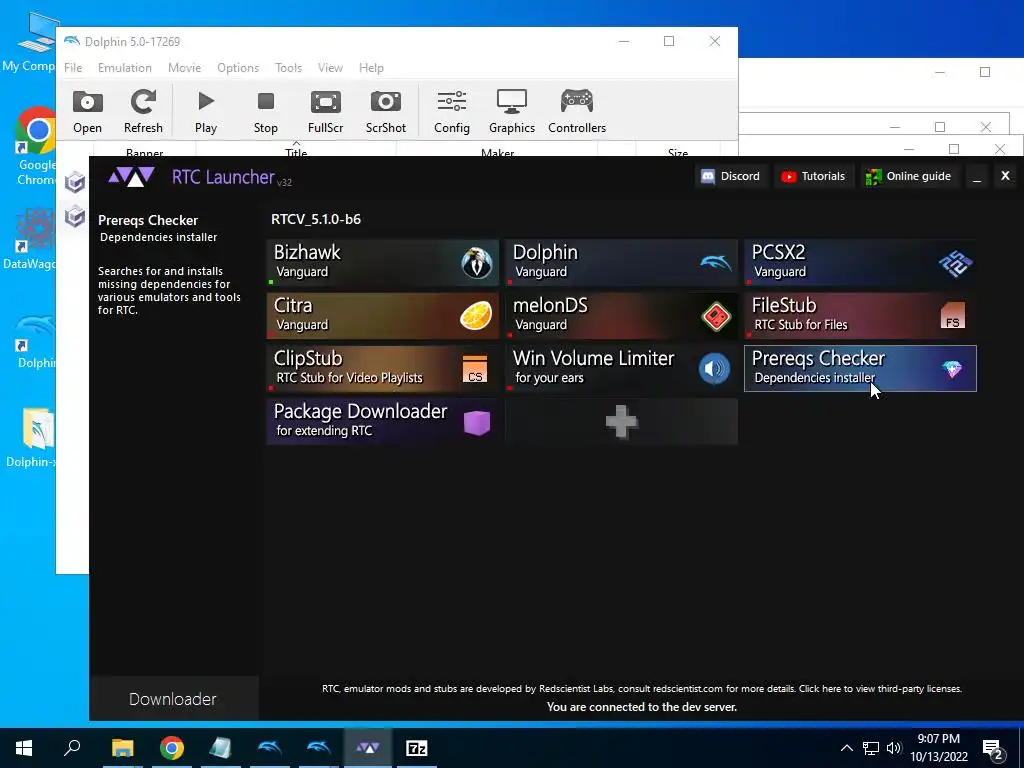This screenshot has height=768, width=1024.
Task: Open Dolphin Help menu
Action: pos(371,68)
